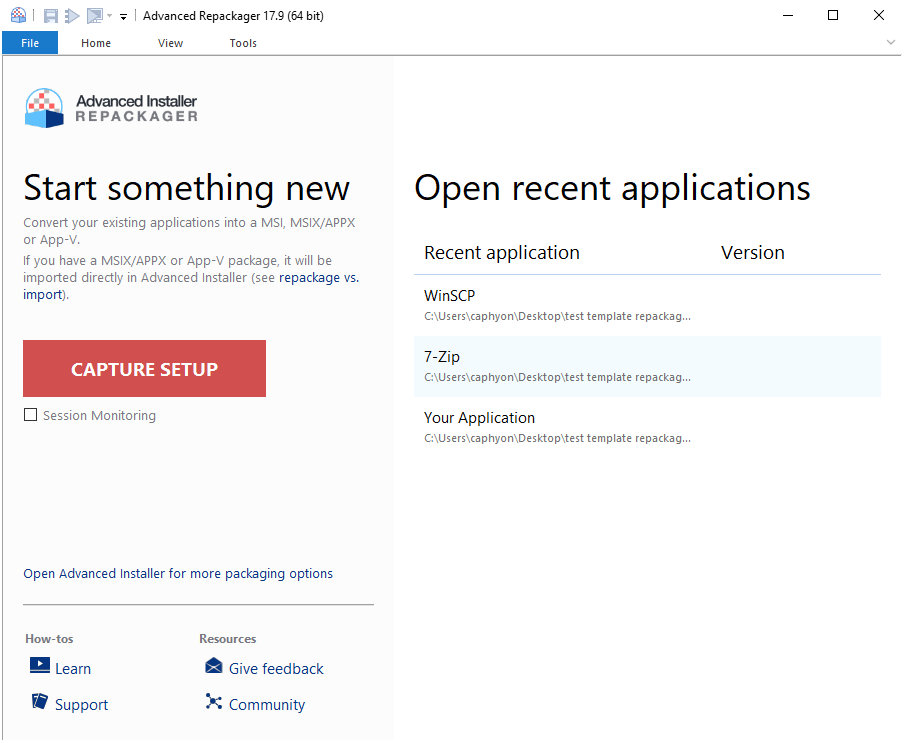
Task: Click the Support book icon
Action: coord(40,701)
